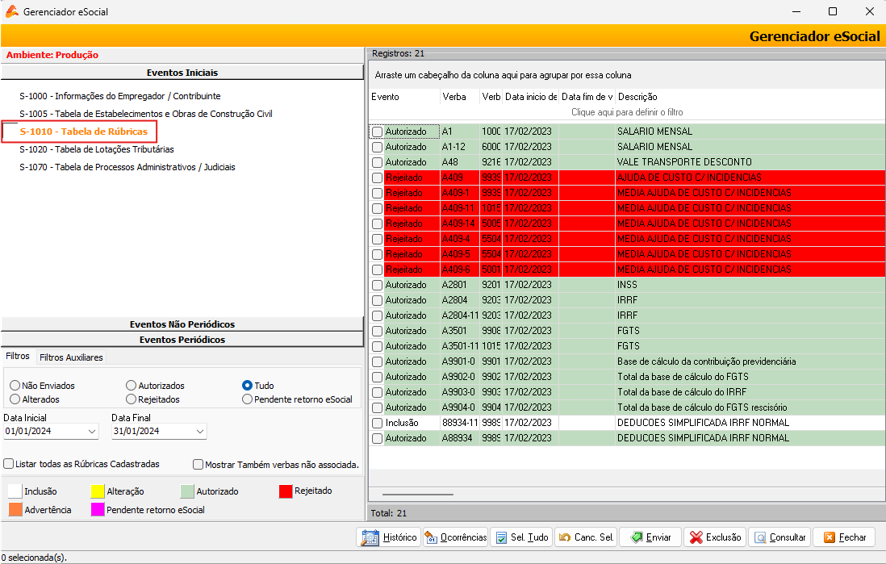Open S-1000 Informações do Empregador event
886x564 pixels.
point(120,96)
